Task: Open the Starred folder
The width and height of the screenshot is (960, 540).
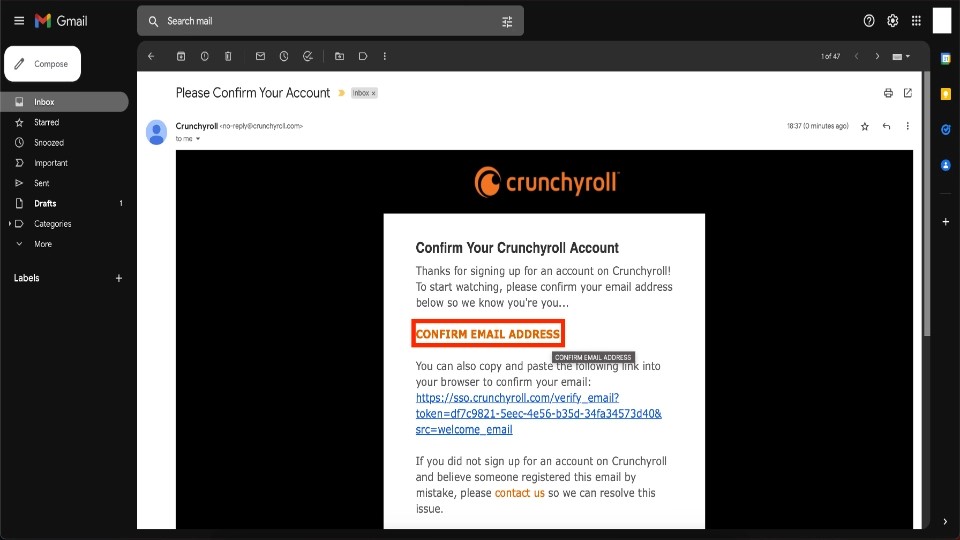Action: pyautogui.click(x=64, y=122)
